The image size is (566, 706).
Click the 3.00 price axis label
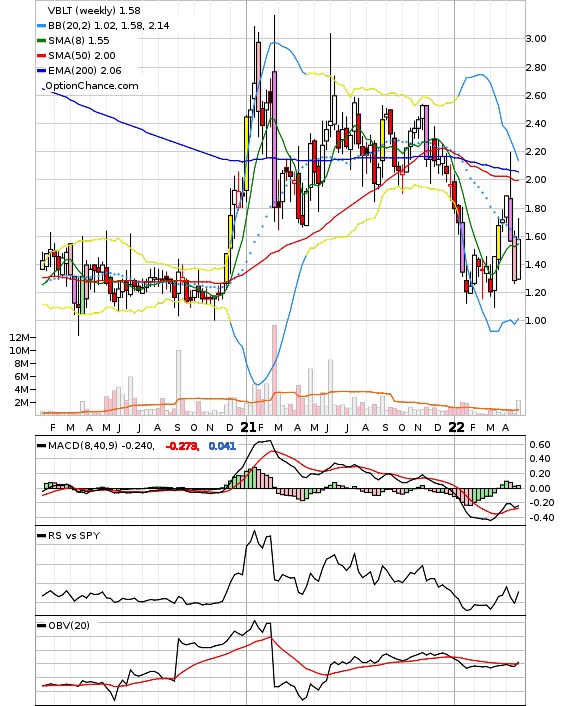pyautogui.click(x=536, y=39)
